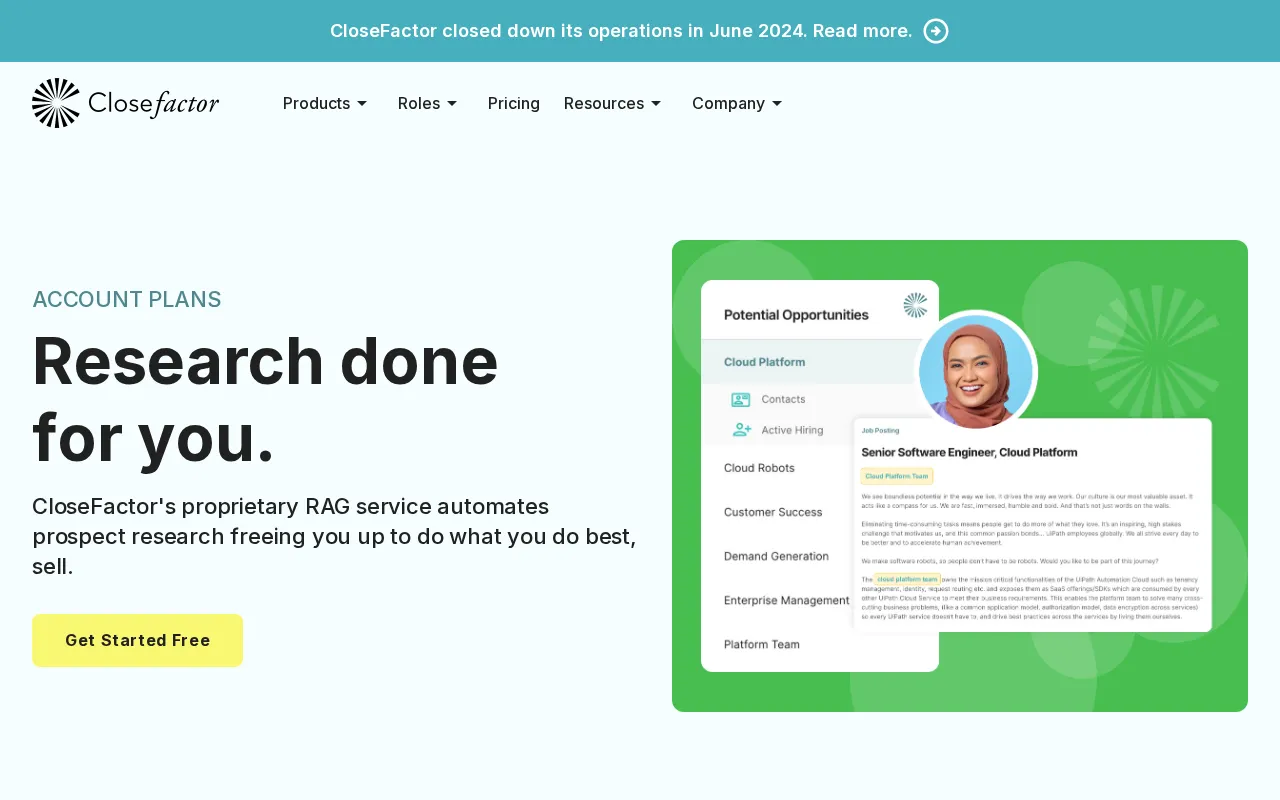Expand the Roles dropdown arrow

click(x=452, y=103)
